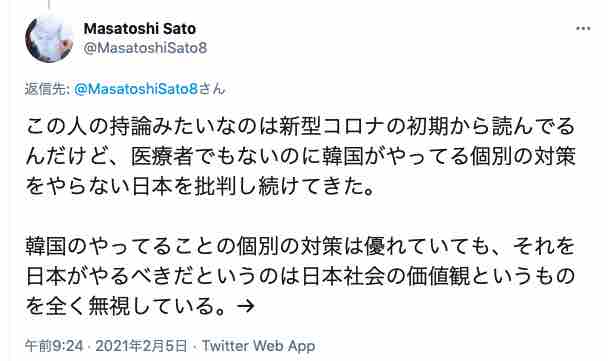The image size is (608, 361).
Task: Click the 2021年2月5日 date
Action: point(141,345)
